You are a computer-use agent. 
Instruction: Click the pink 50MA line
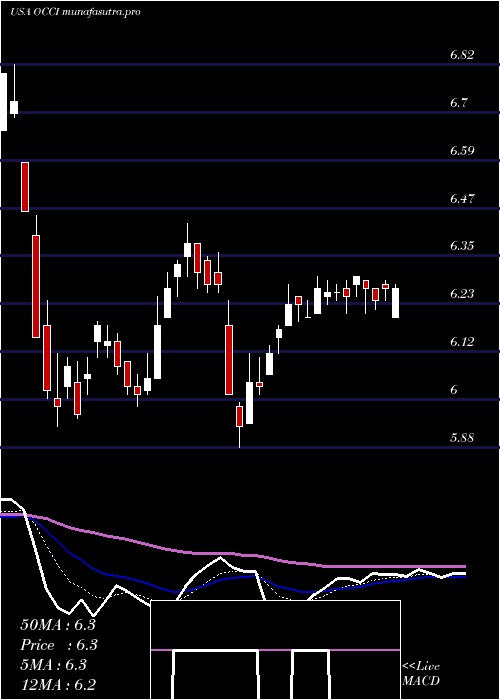pyautogui.click(x=232, y=554)
